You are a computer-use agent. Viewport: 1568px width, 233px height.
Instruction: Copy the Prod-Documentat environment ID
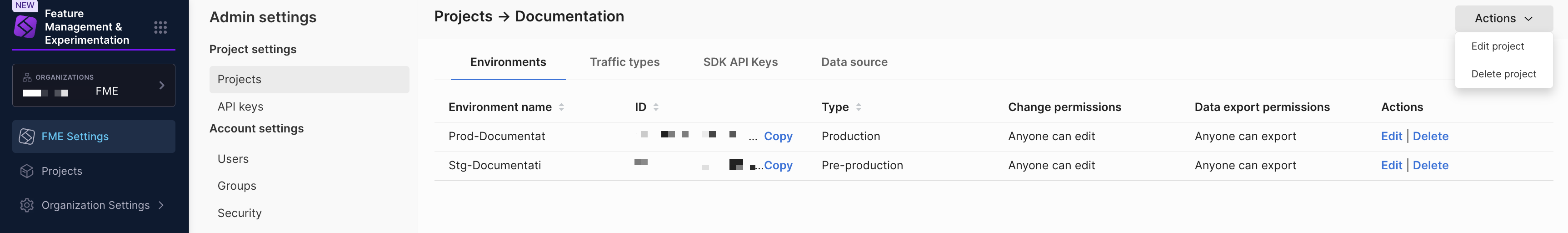[778, 137]
